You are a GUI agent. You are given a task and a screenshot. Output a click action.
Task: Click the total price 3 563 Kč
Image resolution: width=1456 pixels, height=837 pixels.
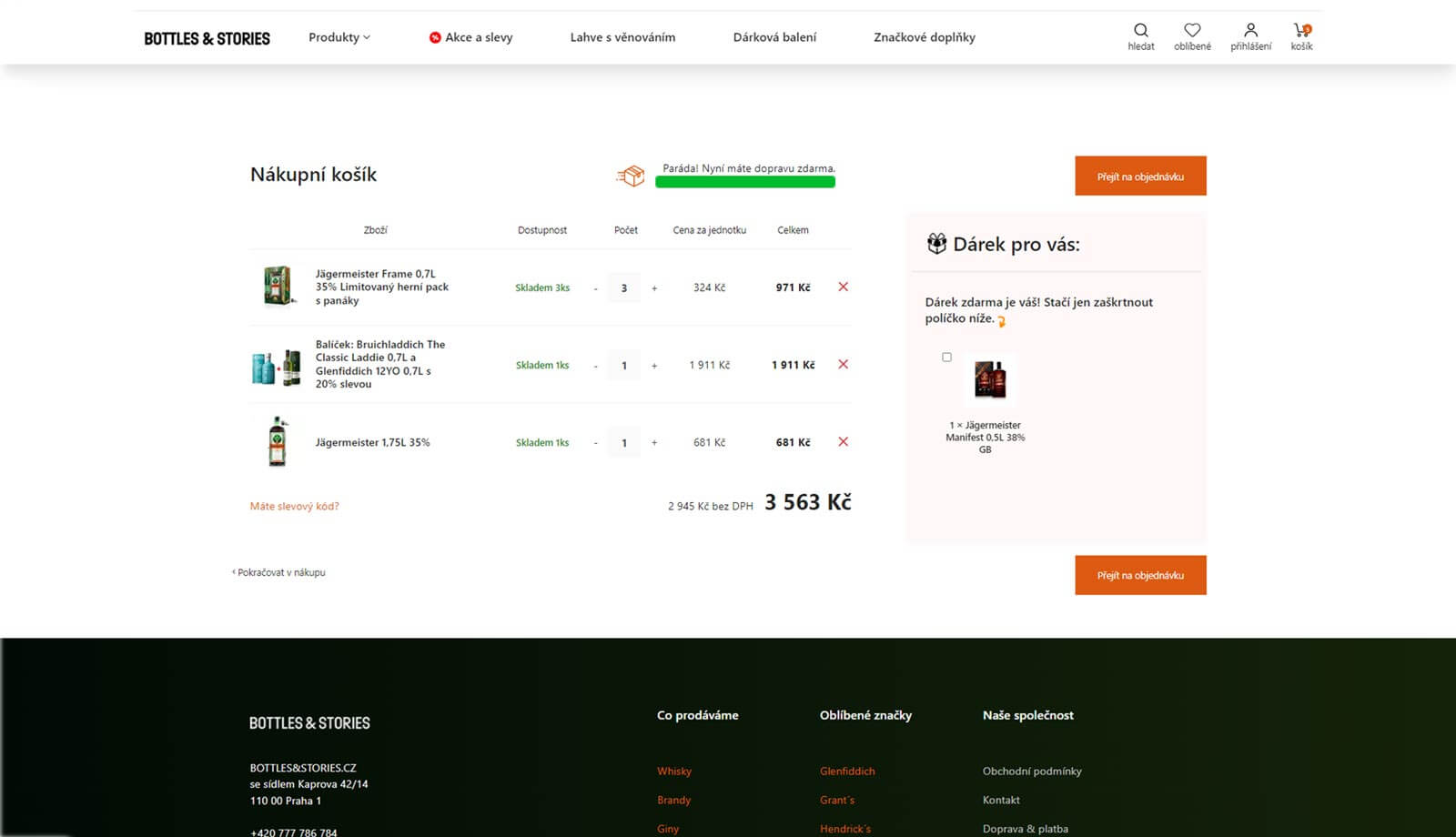point(808,502)
